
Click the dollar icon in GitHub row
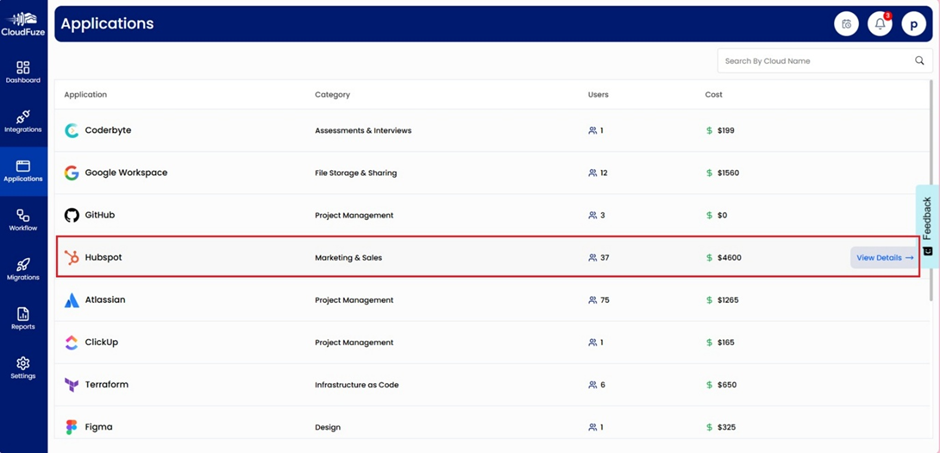coord(709,215)
